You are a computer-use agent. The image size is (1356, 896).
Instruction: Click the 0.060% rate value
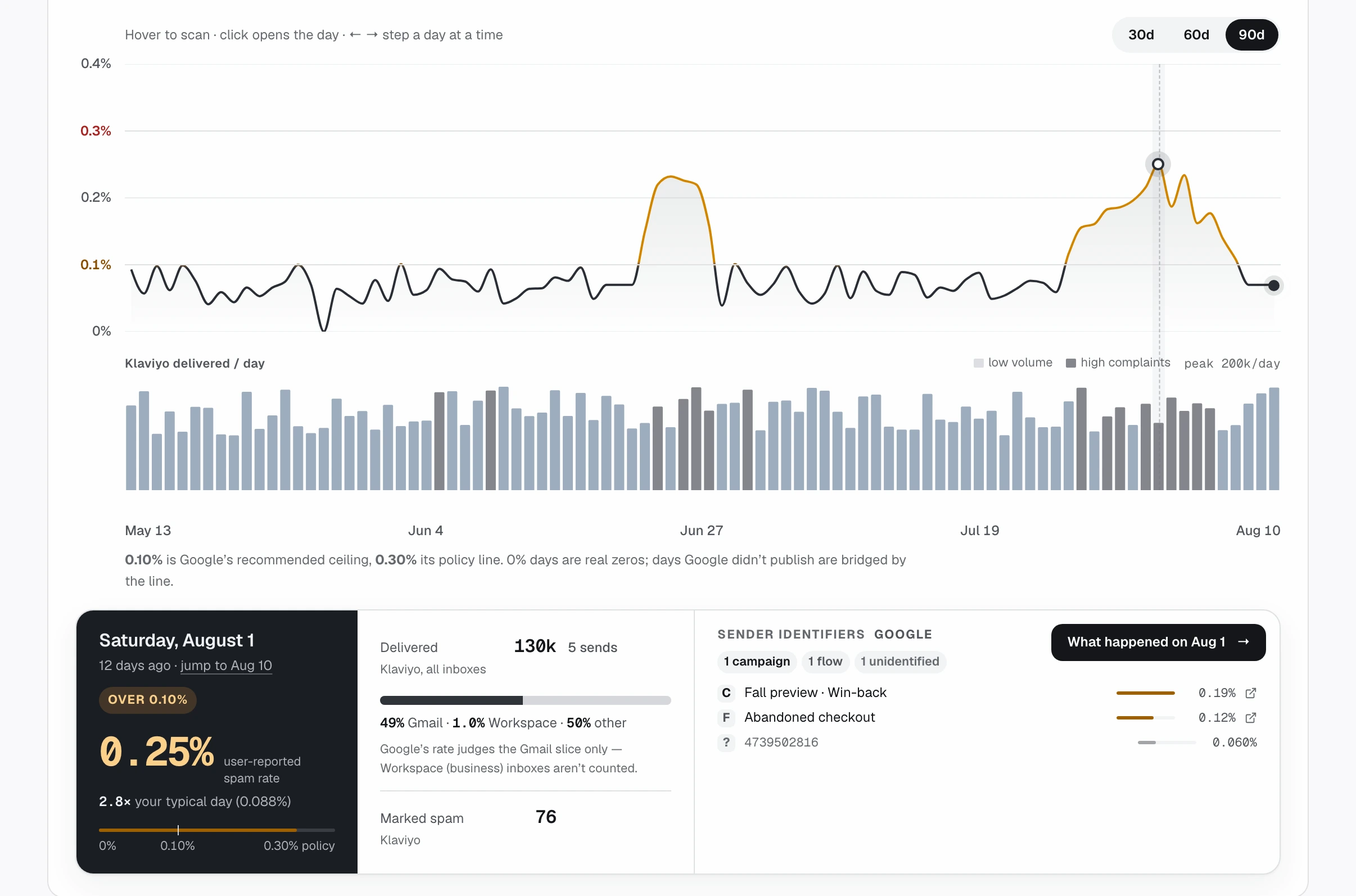(x=1234, y=743)
